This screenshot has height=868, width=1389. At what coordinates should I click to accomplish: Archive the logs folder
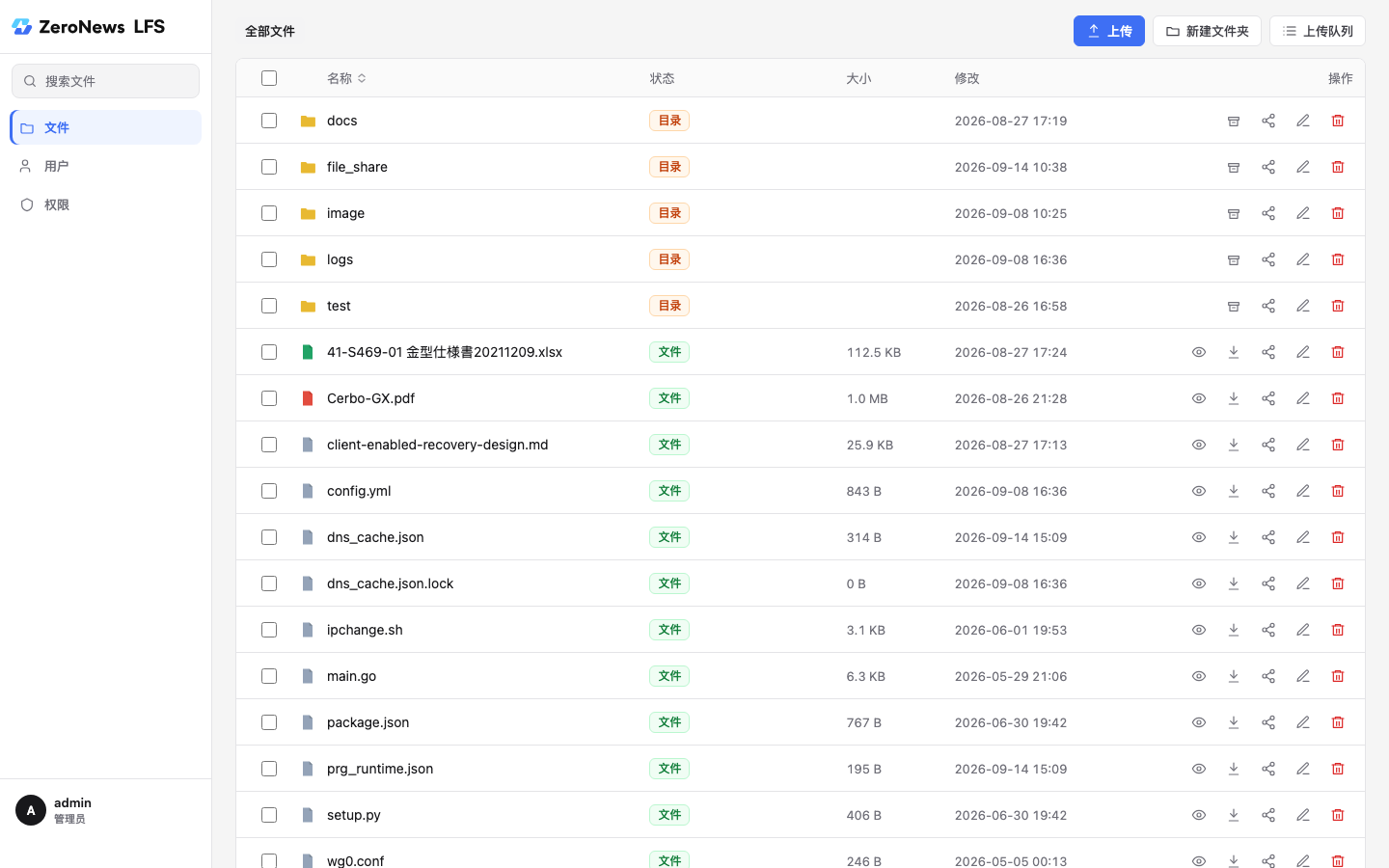tap(1234, 259)
